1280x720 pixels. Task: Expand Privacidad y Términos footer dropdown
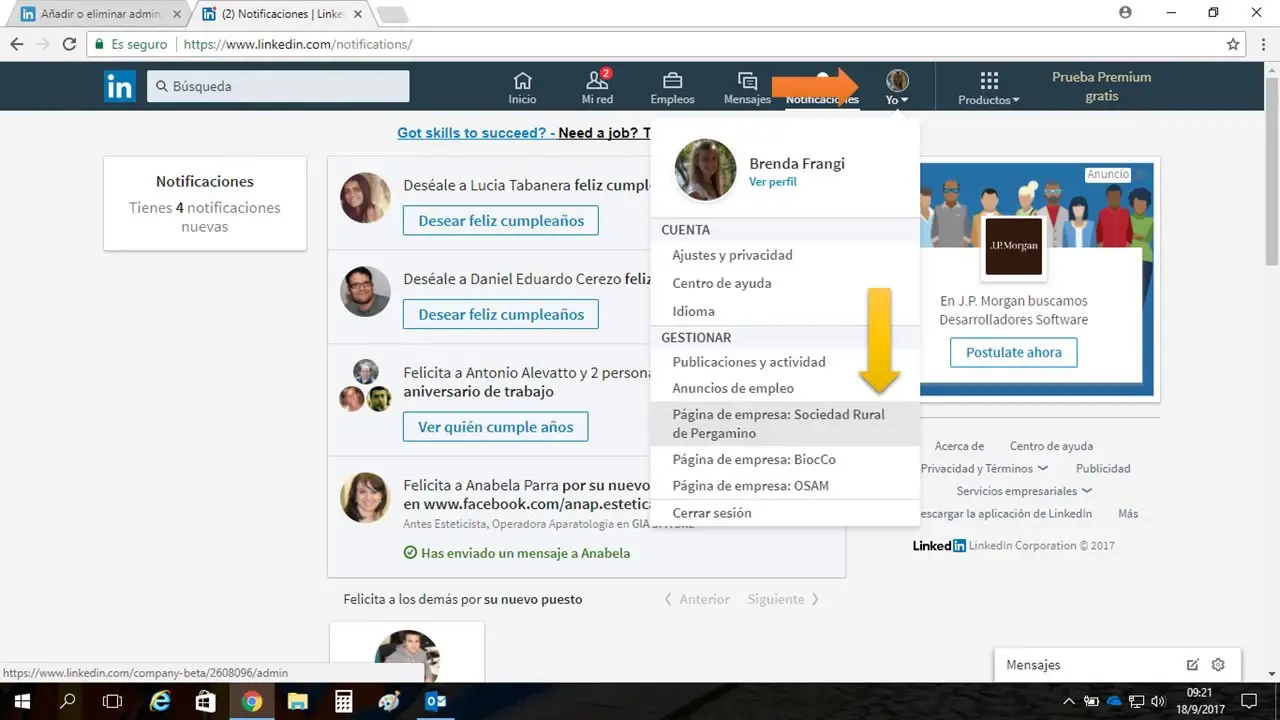tap(984, 468)
